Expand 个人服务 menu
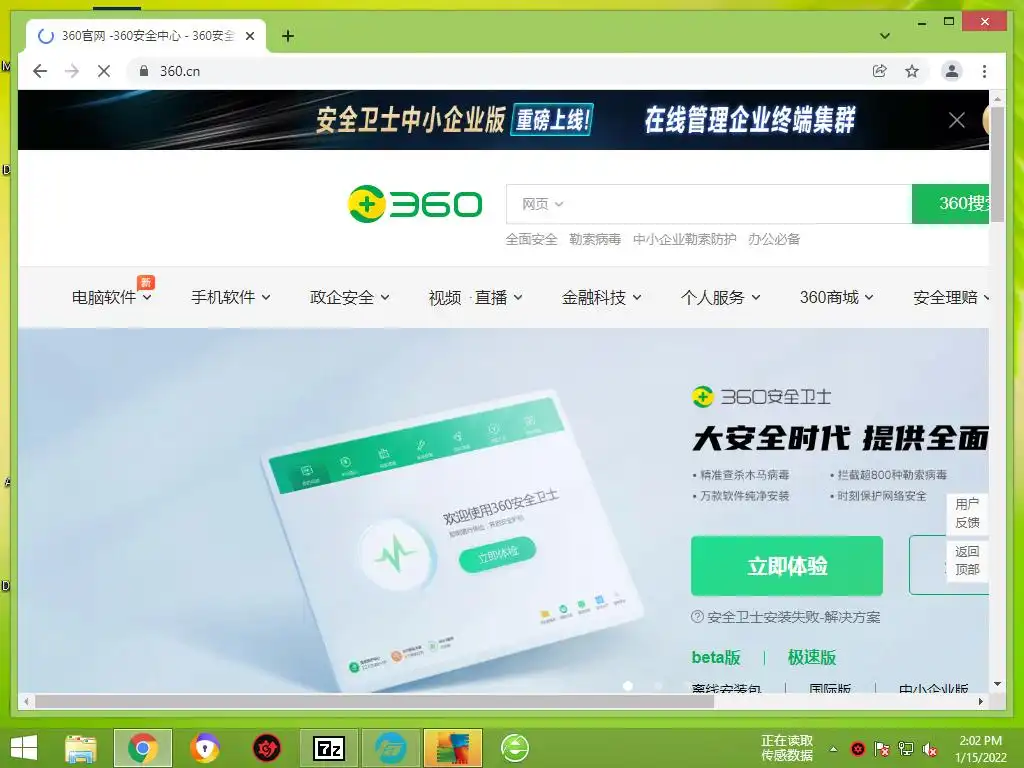Viewport: 1024px width, 768px height. pyautogui.click(x=720, y=297)
